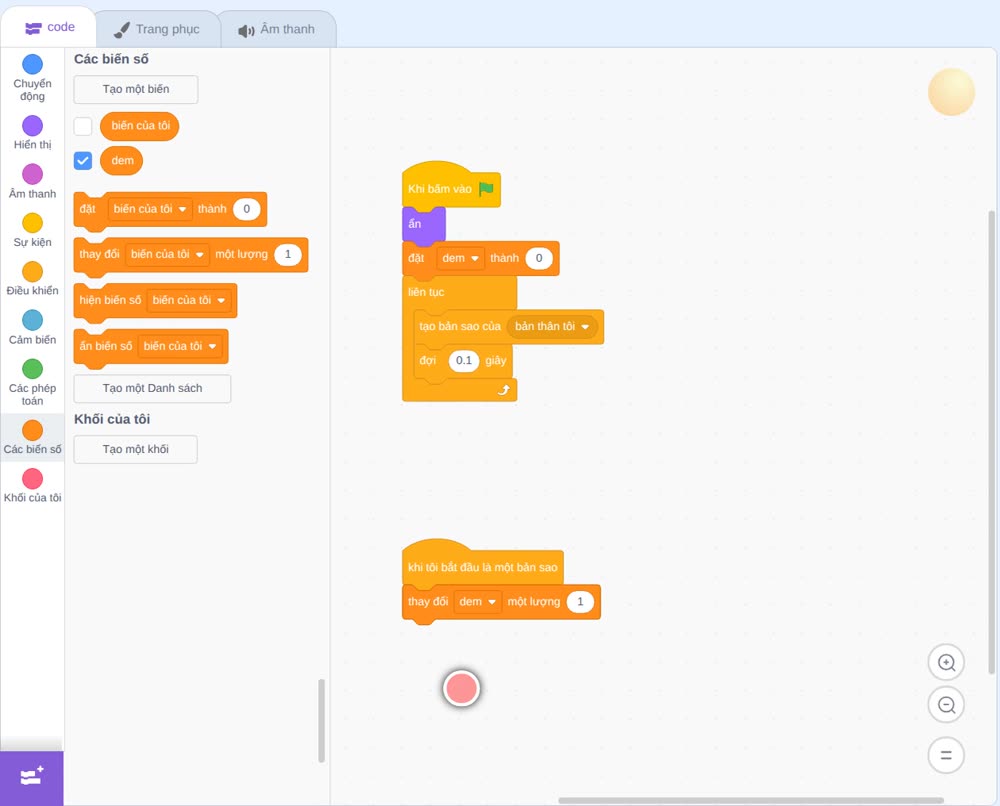Click the green flag in the hat block
The image size is (1000, 806).
point(486,189)
